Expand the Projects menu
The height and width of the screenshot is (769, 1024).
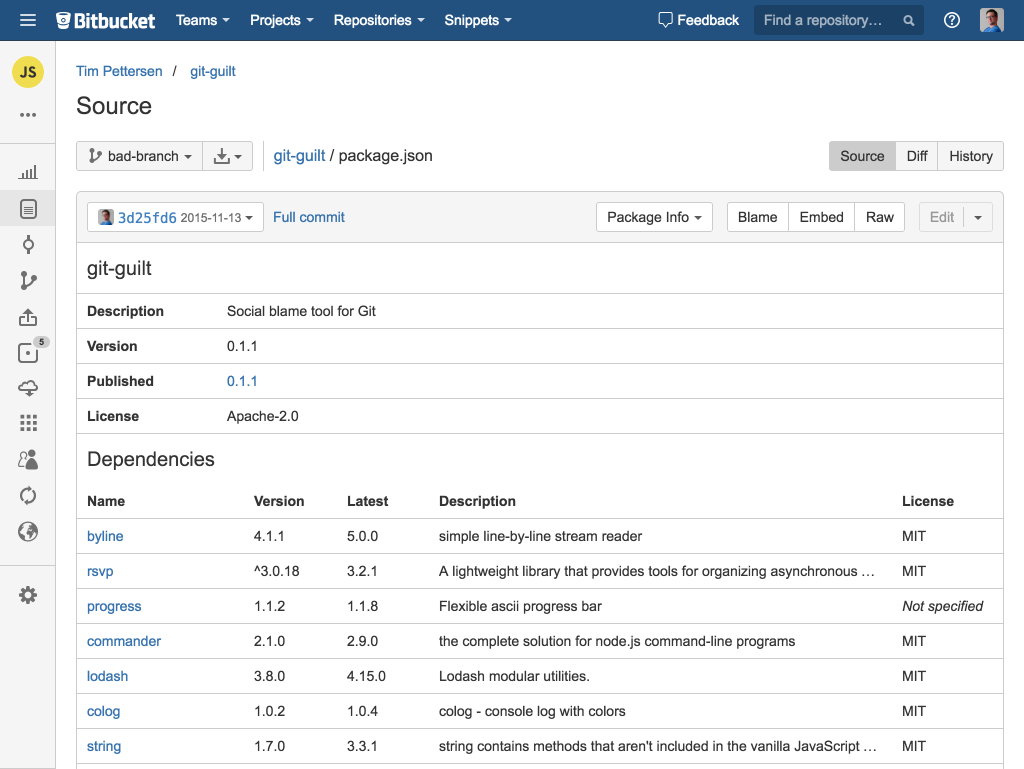(281, 20)
